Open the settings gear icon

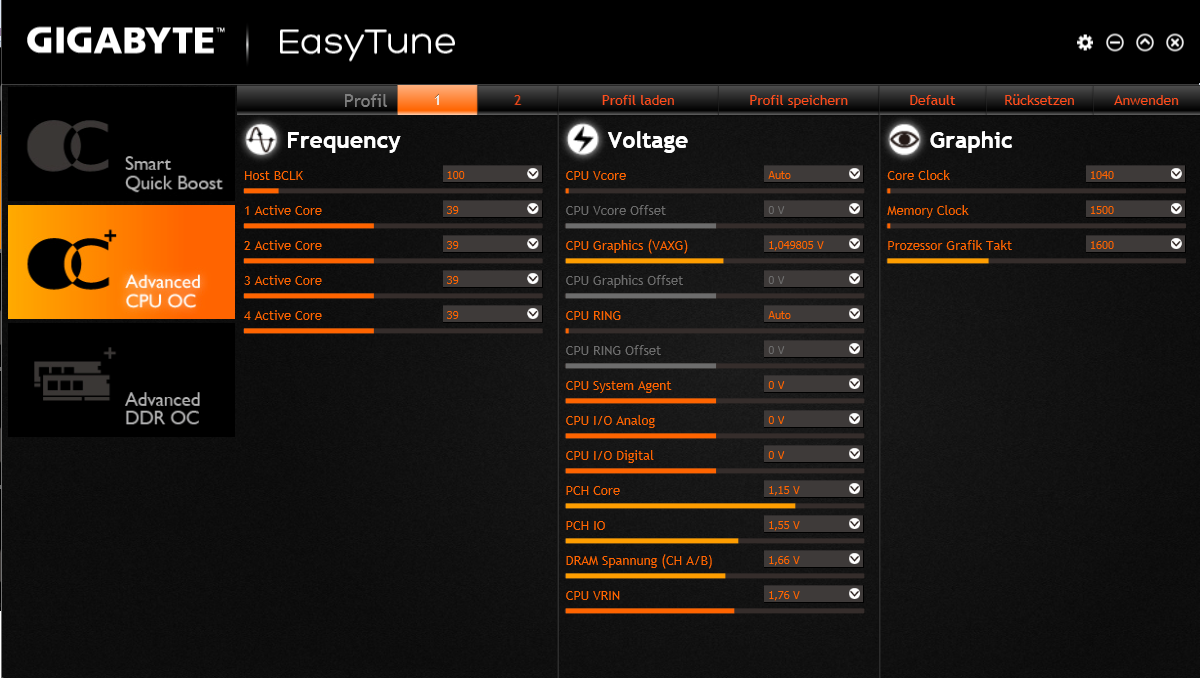click(1085, 43)
